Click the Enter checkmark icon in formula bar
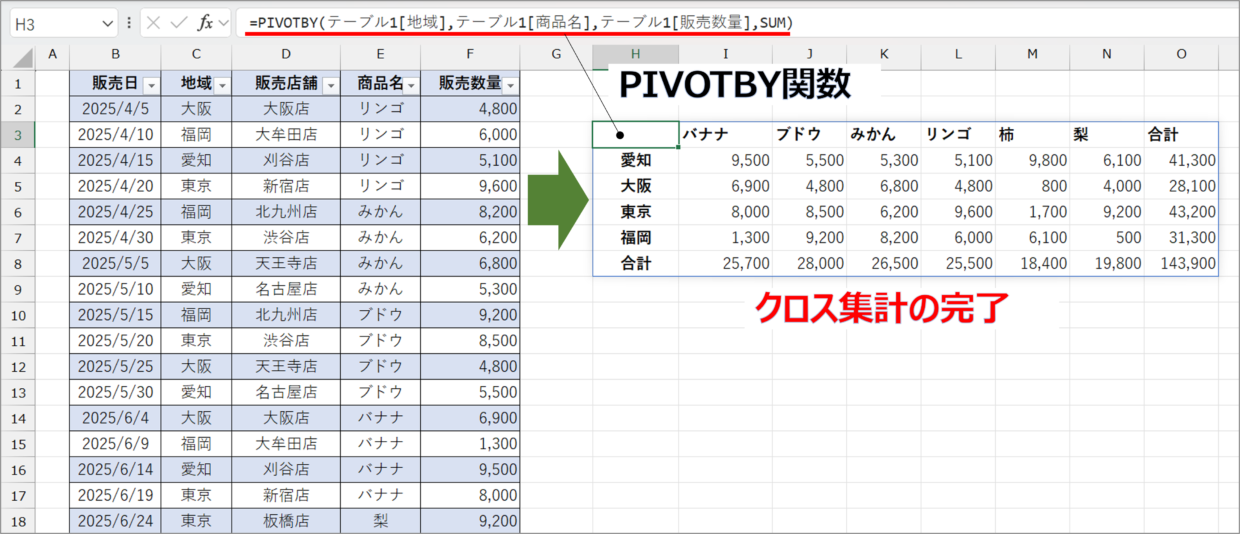The height and width of the screenshot is (534, 1240). coord(178,22)
